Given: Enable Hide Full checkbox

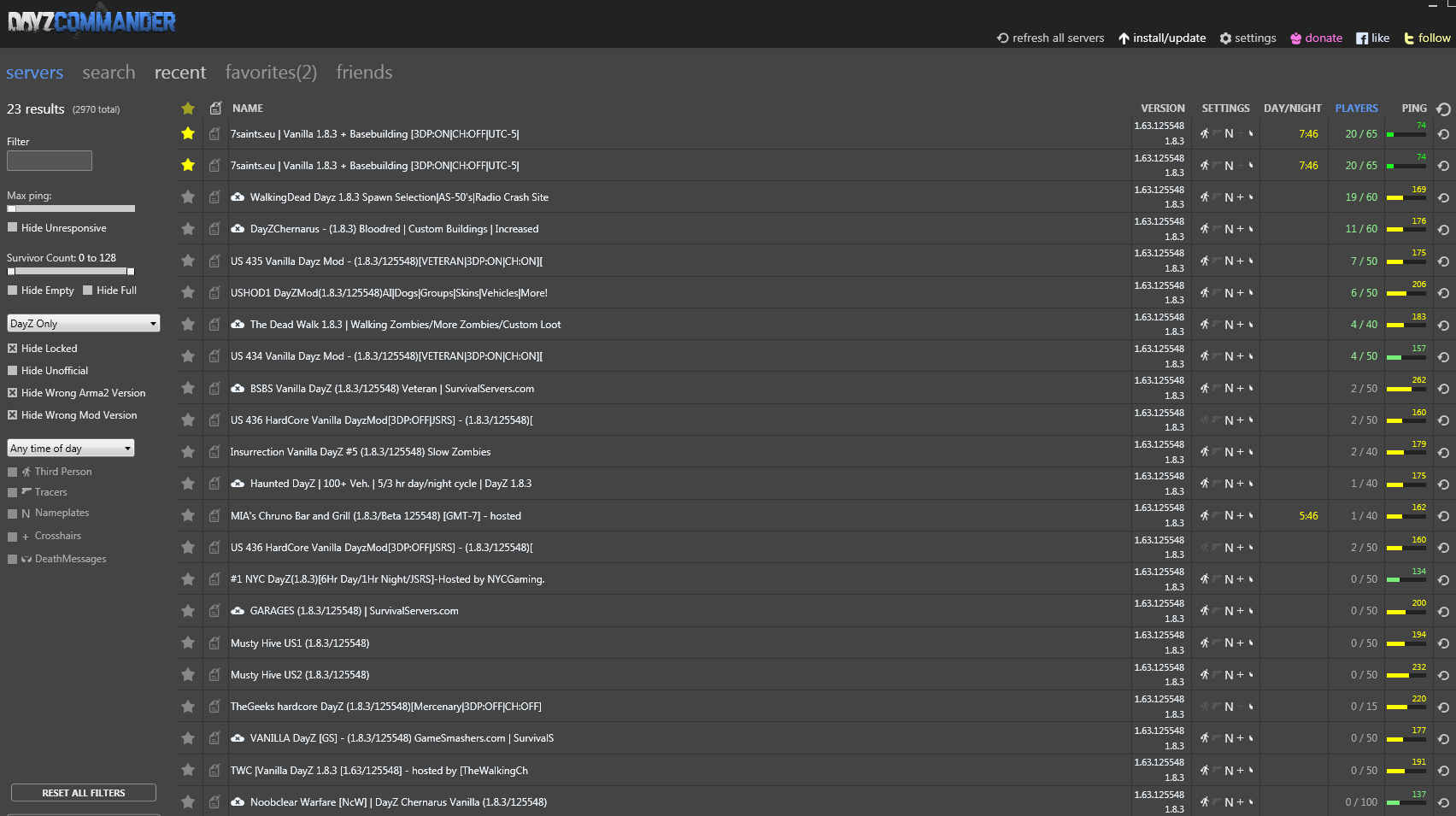Looking at the screenshot, I should pyautogui.click(x=87, y=291).
